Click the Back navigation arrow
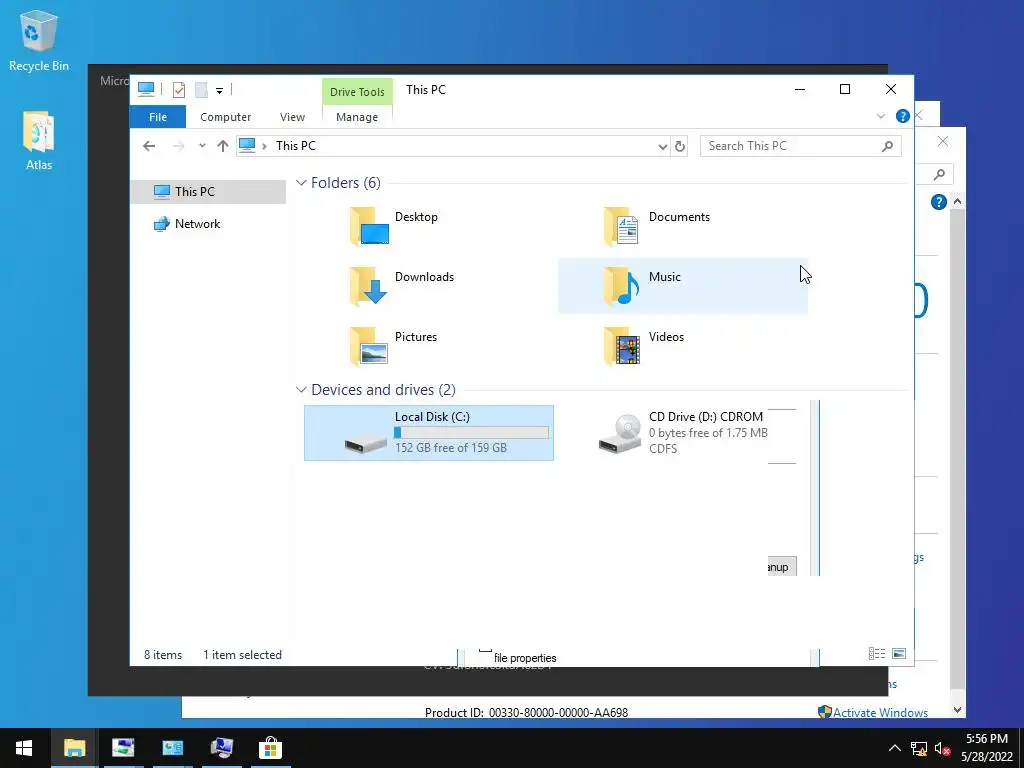The height and width of the screenshot is (768, 1024). tap(149, 146)
